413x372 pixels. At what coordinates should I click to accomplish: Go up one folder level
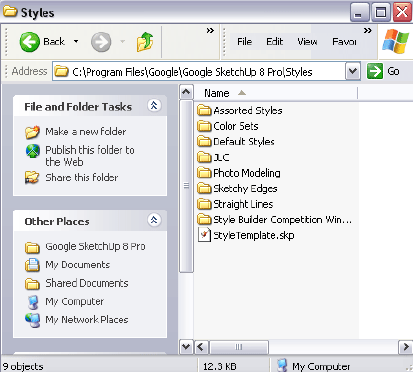[x=145, y=42]
